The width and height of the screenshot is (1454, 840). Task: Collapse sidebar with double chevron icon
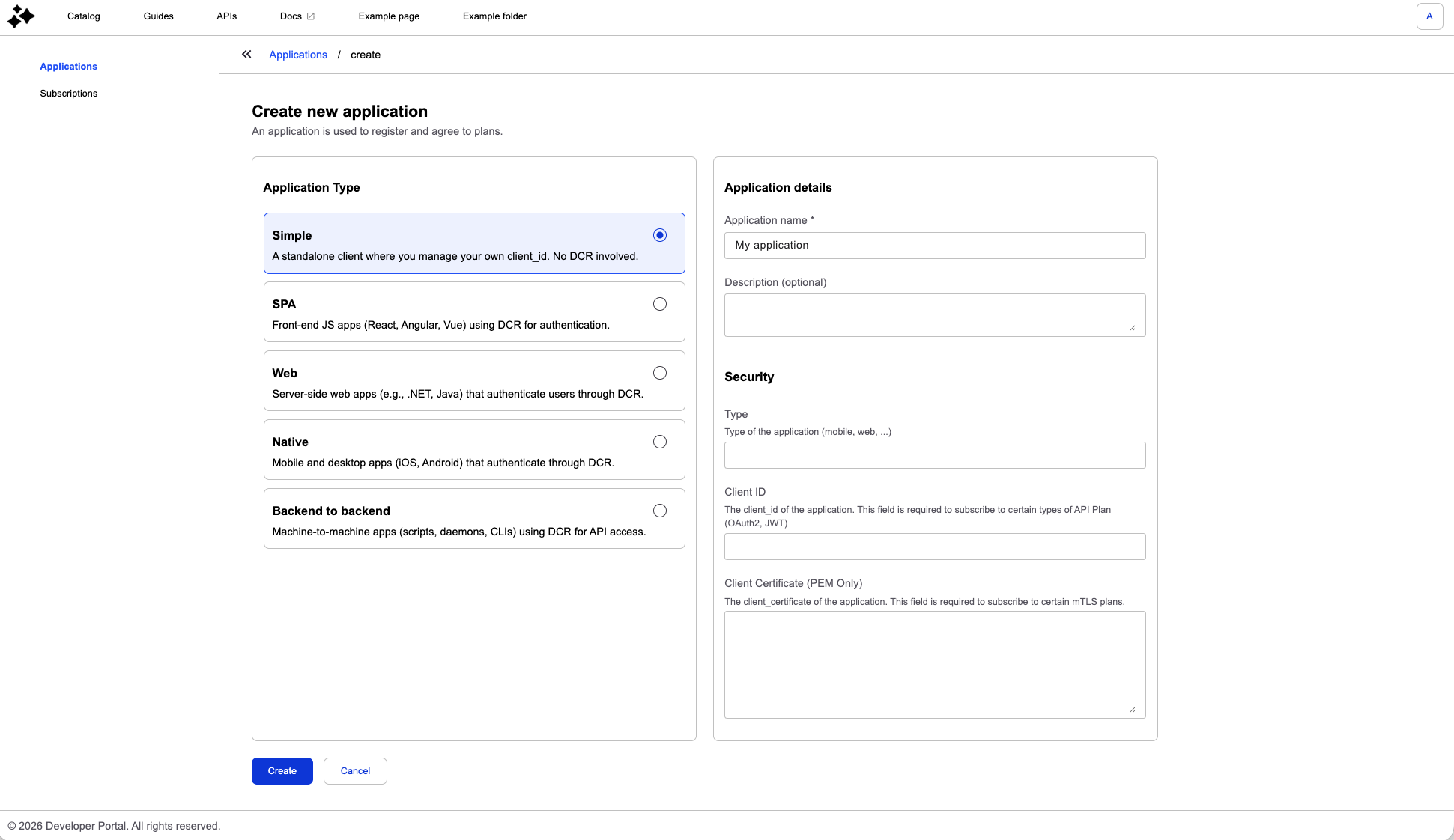click(x=246, y=55)
